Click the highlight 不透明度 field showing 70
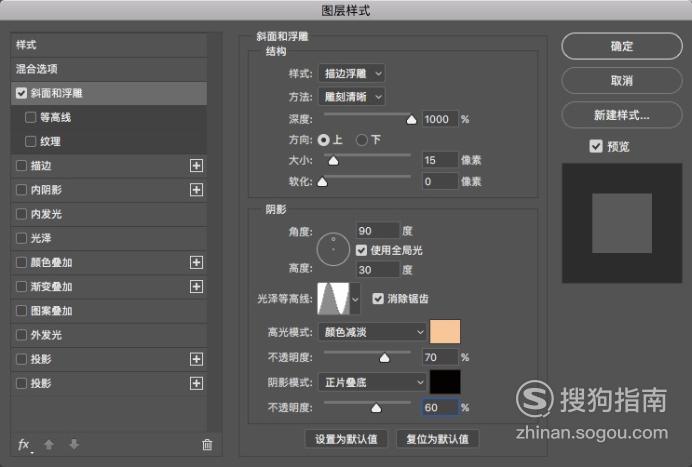This screenshot has width=692, height=467. 440,357
